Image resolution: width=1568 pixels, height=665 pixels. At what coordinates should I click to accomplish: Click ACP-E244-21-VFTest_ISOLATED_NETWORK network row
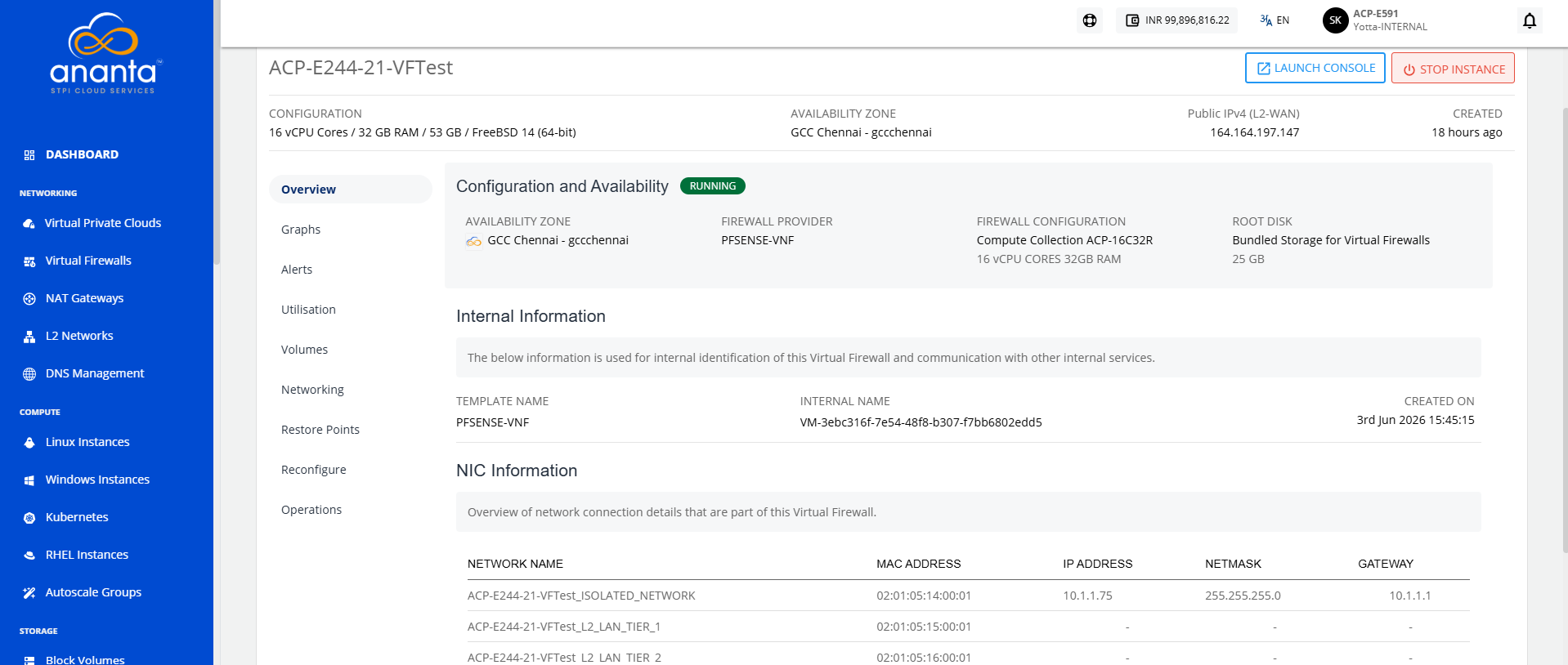coord(968,596)
